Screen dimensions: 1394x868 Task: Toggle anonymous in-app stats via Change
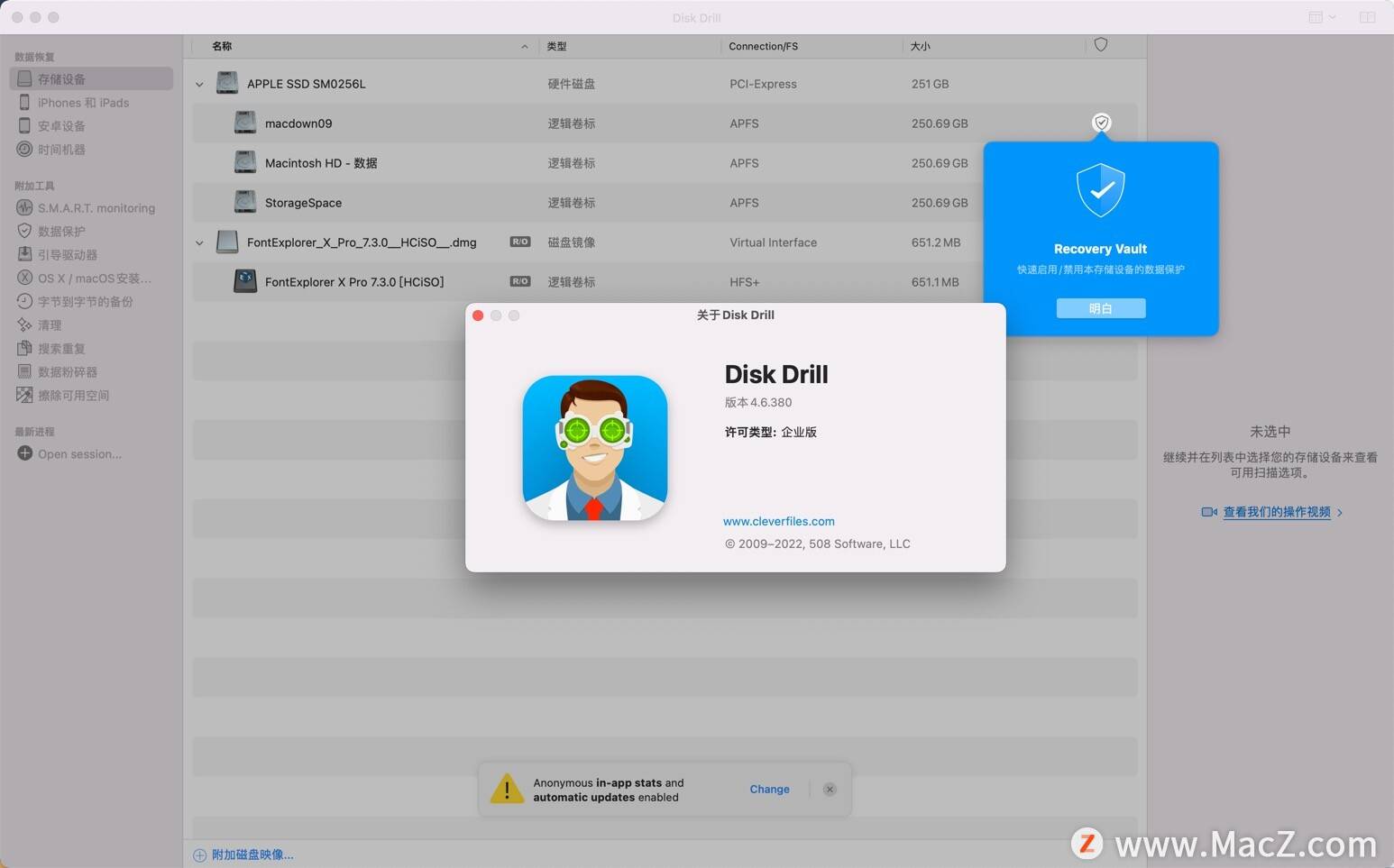pos(769,789)
